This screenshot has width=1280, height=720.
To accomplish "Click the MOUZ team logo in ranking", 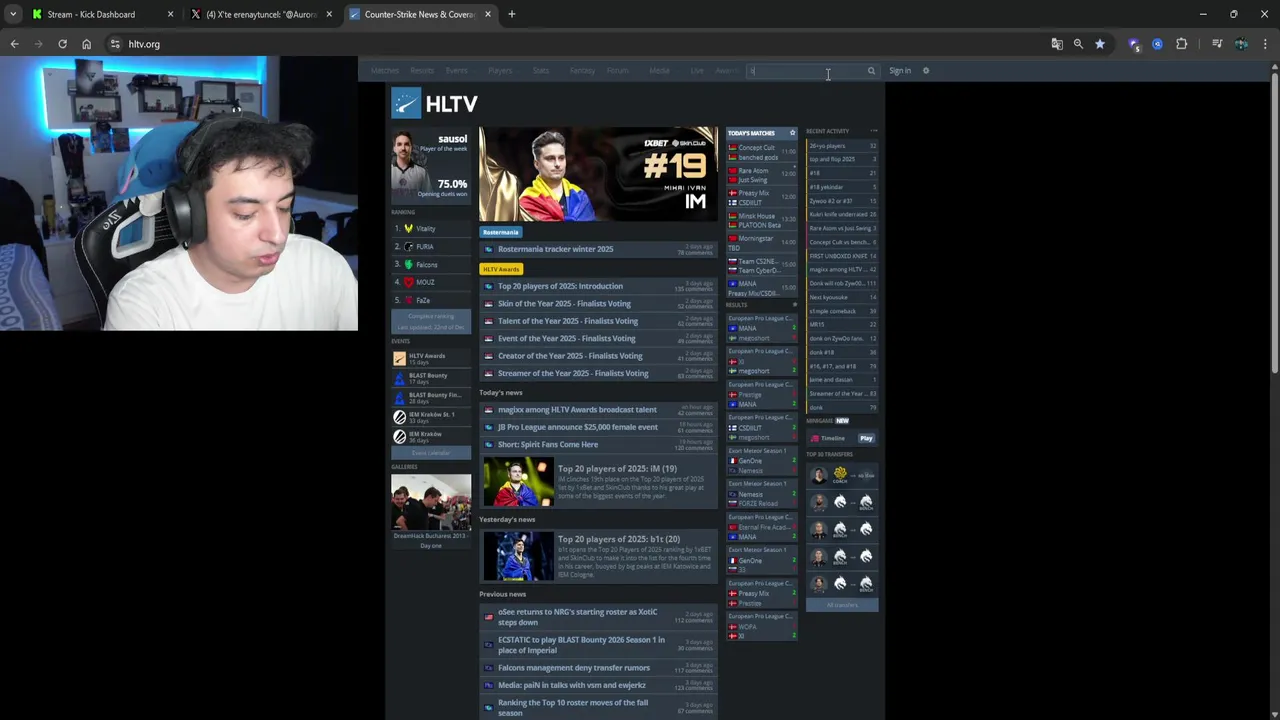I will tap(408, 282).
